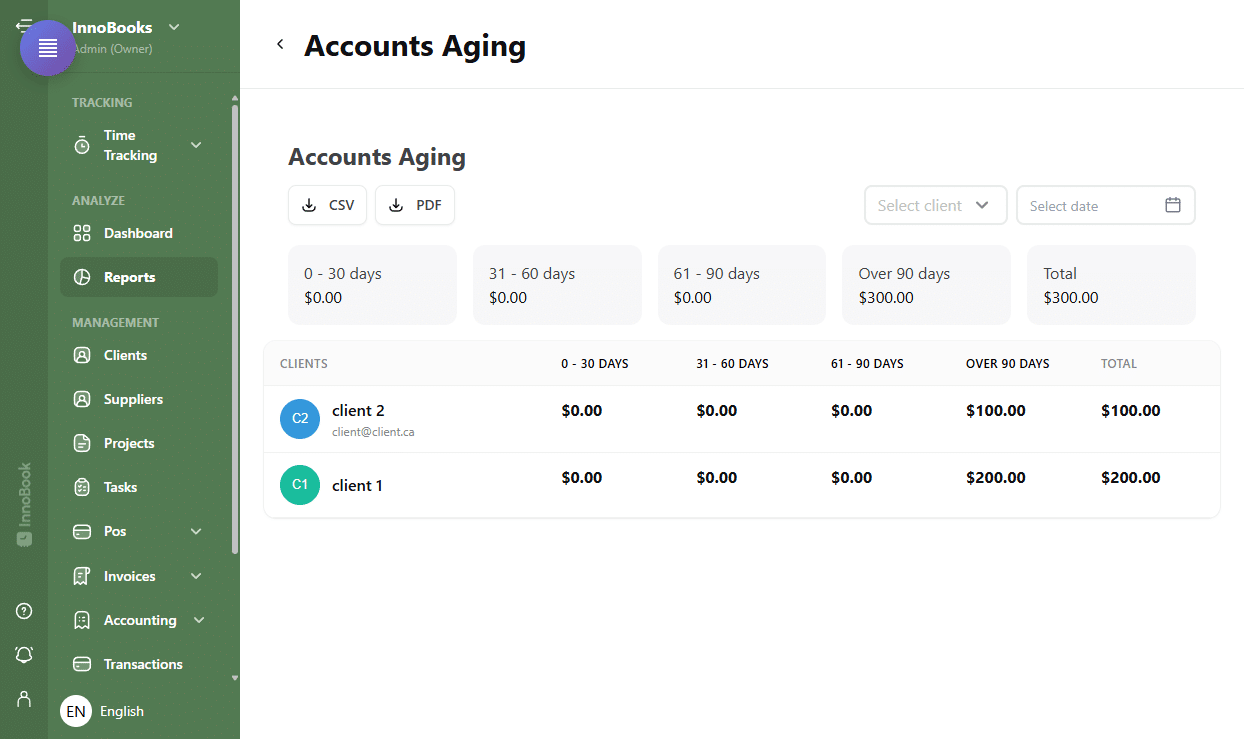The width and height of the screenshot is (1244, 739).
Task: Export report with PDF button
Action: coord(415,205)
